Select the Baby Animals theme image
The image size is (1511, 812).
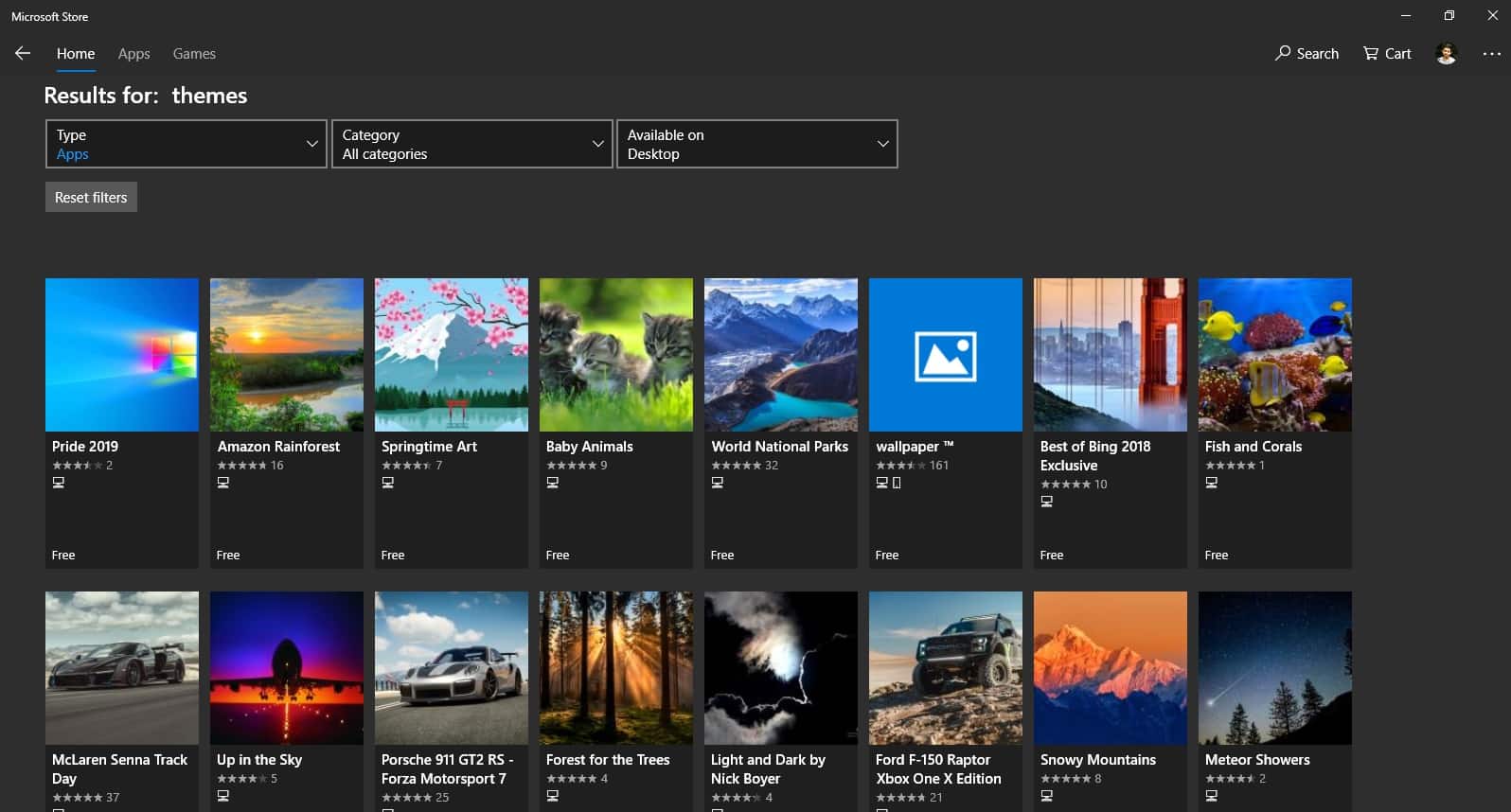[x=616, y=355]
